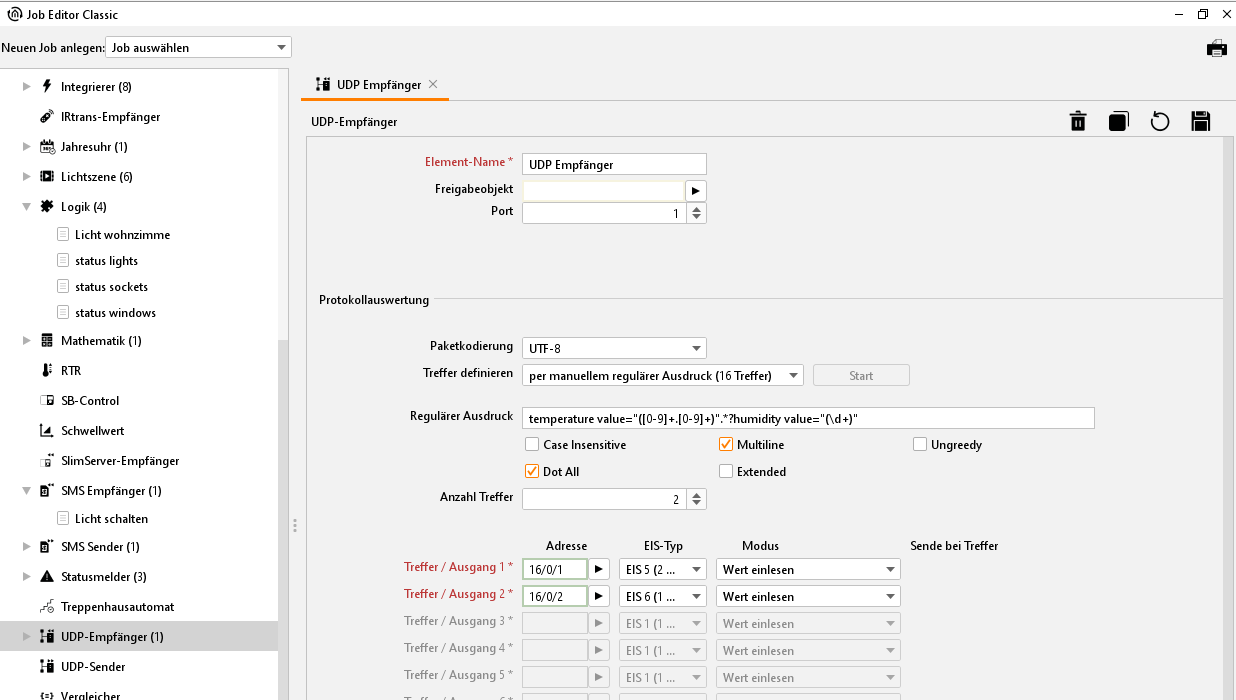Screen dimensions: 1236x700
Task: Enable the Case Insensitive checkbox
Action: (532, 445)
